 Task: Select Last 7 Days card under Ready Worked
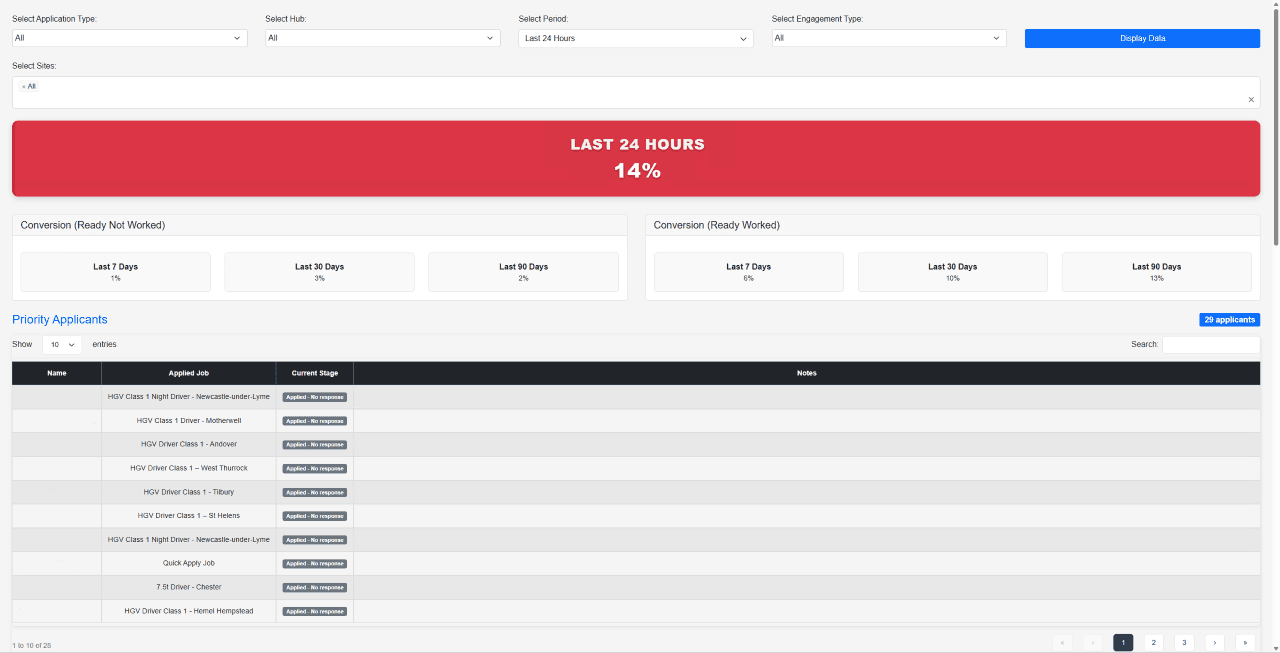coord(749,272)
